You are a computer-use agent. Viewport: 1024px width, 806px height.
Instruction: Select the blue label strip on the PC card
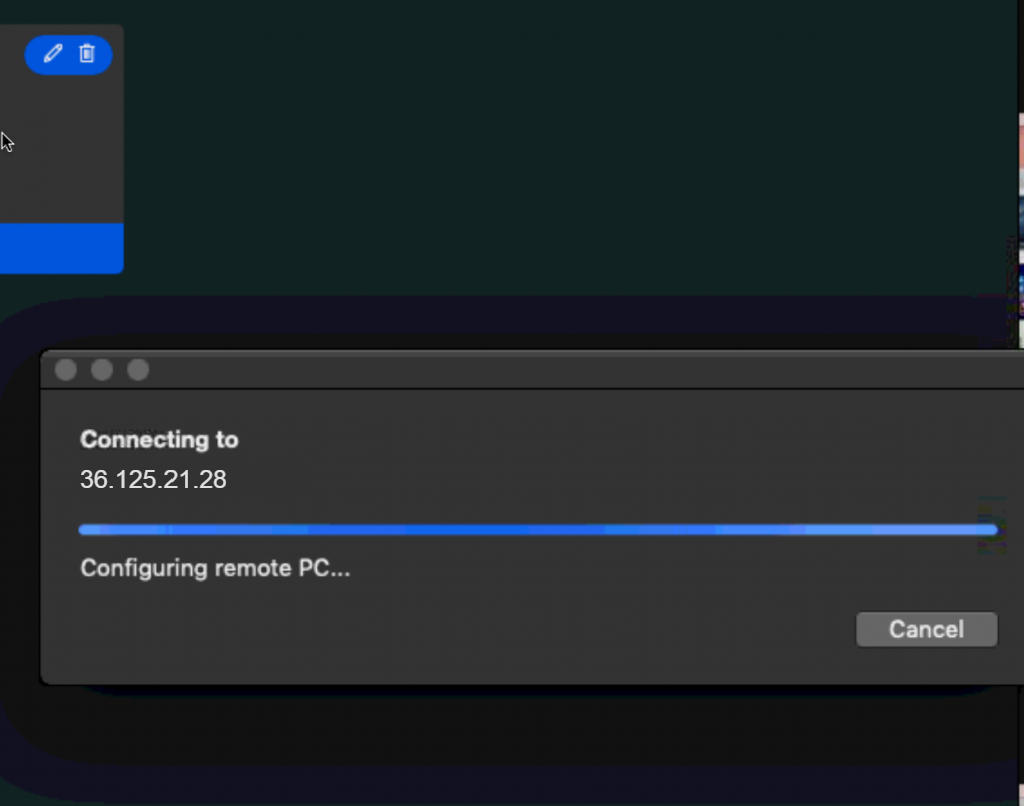pyautogui.click(x=61, y=248)
